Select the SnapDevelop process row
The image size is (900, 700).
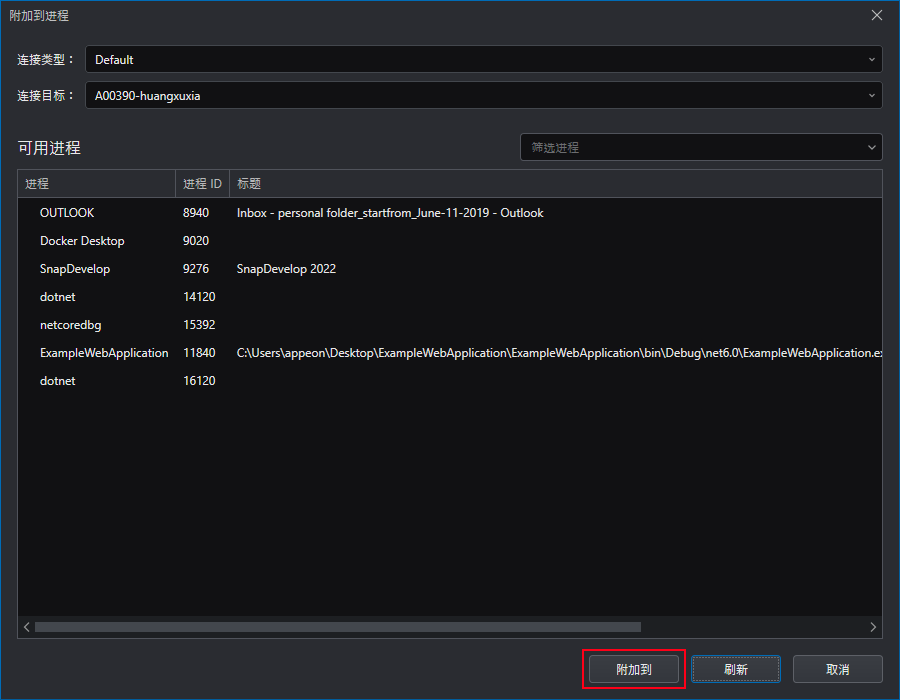[x=450, y=269]
